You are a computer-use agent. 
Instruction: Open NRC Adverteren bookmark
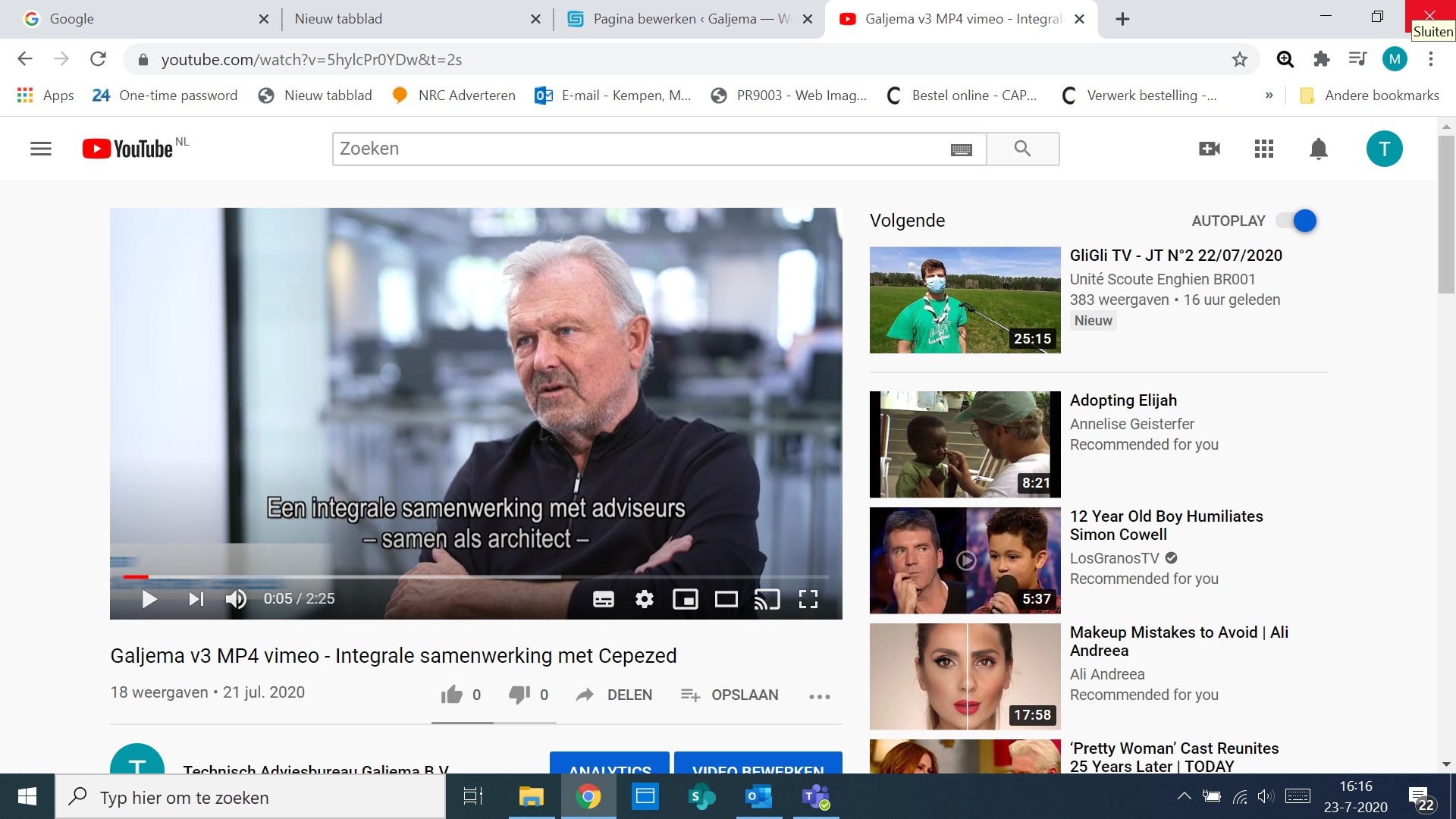coord(453,96)
